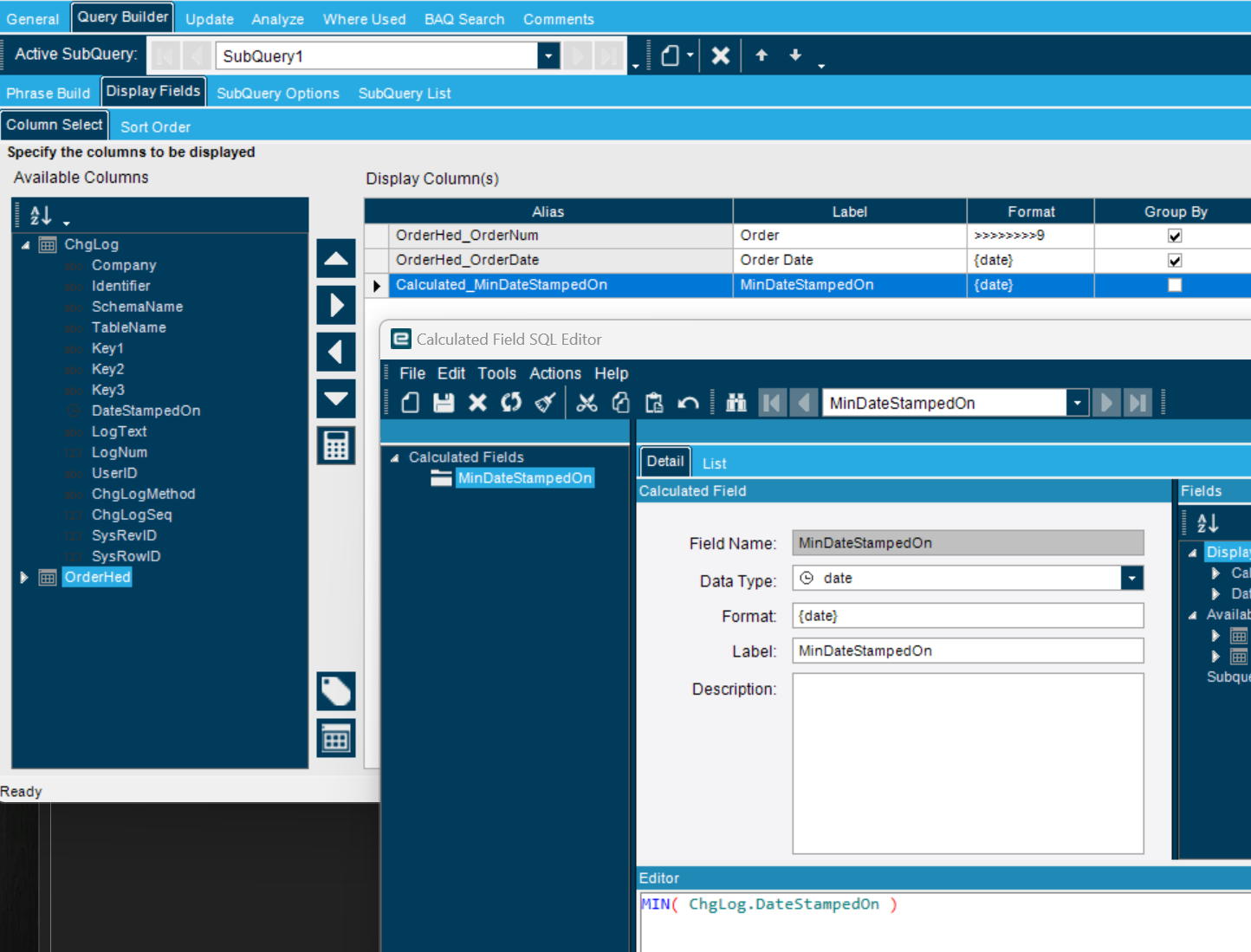Viewport: 1251px width, 952px height.
Task: Uncheck Group By for OrderHed_OrderNum
Action: click(x=1175, y=236)
